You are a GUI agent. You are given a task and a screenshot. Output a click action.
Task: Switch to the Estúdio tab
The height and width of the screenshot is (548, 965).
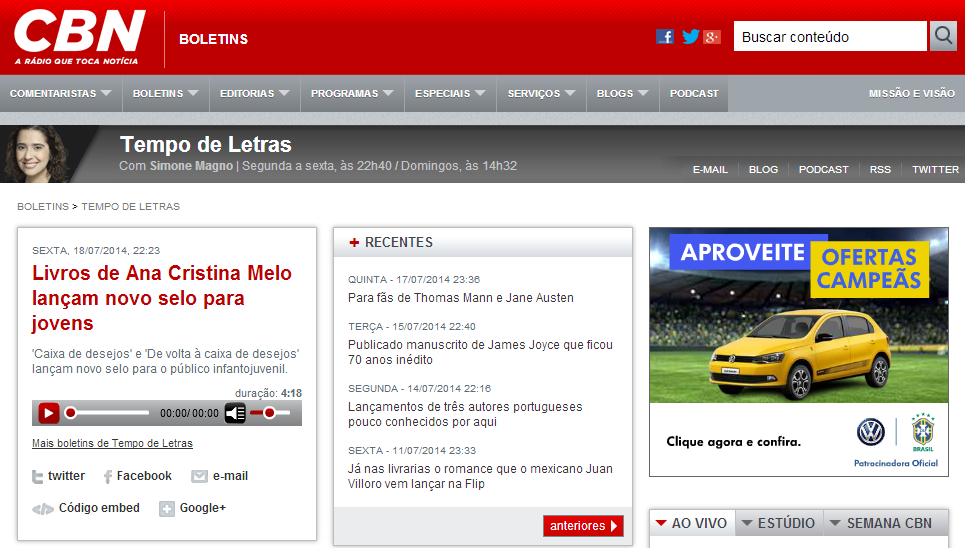(x=779, y=523)
